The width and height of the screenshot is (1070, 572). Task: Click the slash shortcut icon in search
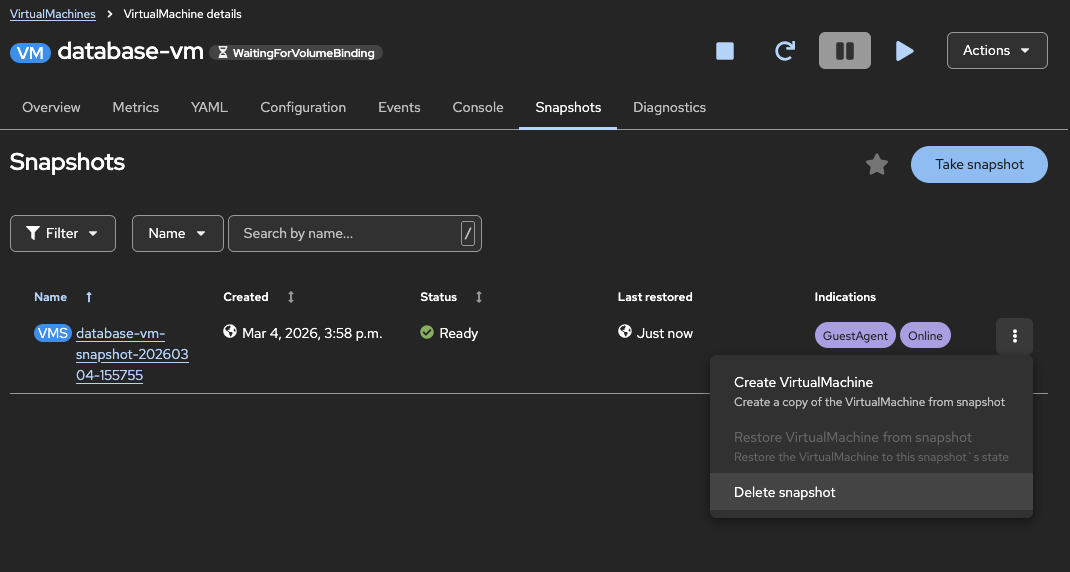467,233
